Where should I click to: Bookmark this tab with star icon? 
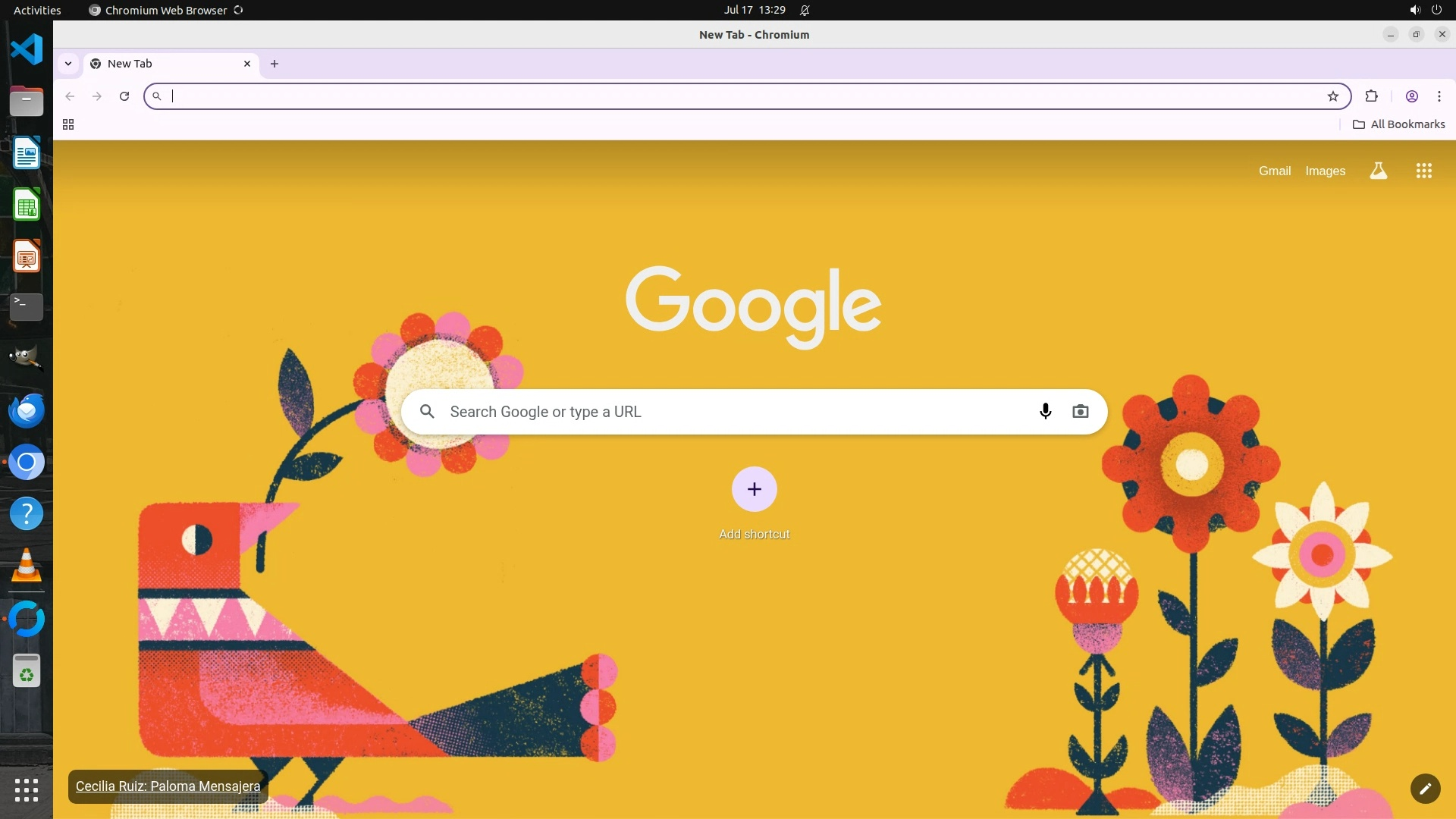(x=1332, y=96)
